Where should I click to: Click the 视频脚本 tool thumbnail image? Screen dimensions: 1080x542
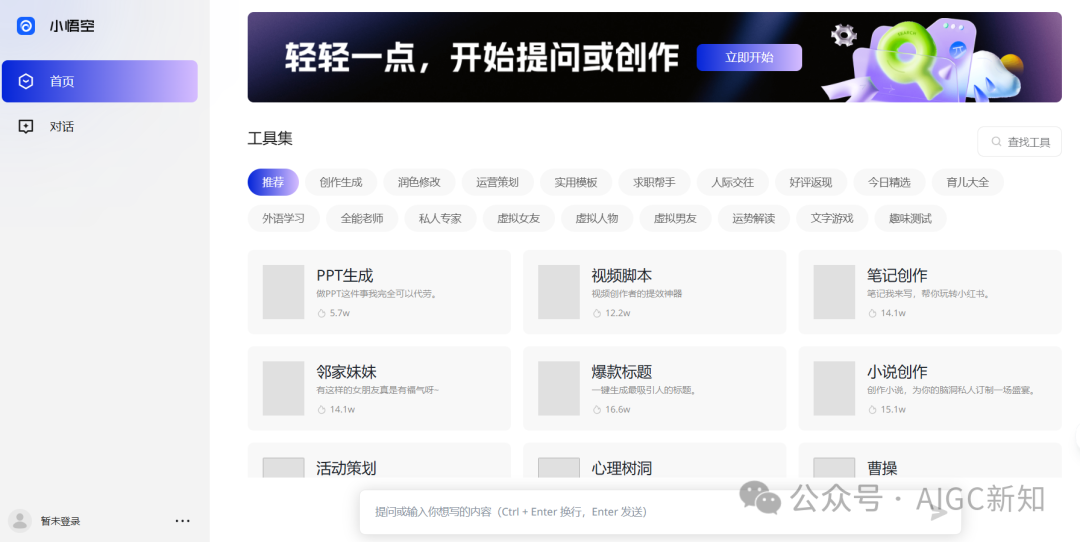tap(559, 292)
